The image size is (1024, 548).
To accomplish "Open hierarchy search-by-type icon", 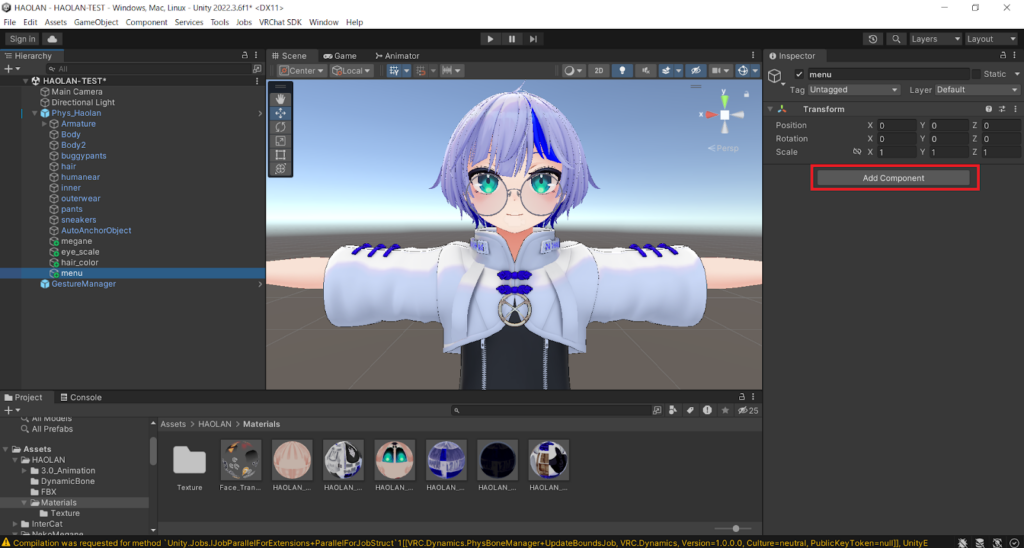I will [x=257, y=69].
